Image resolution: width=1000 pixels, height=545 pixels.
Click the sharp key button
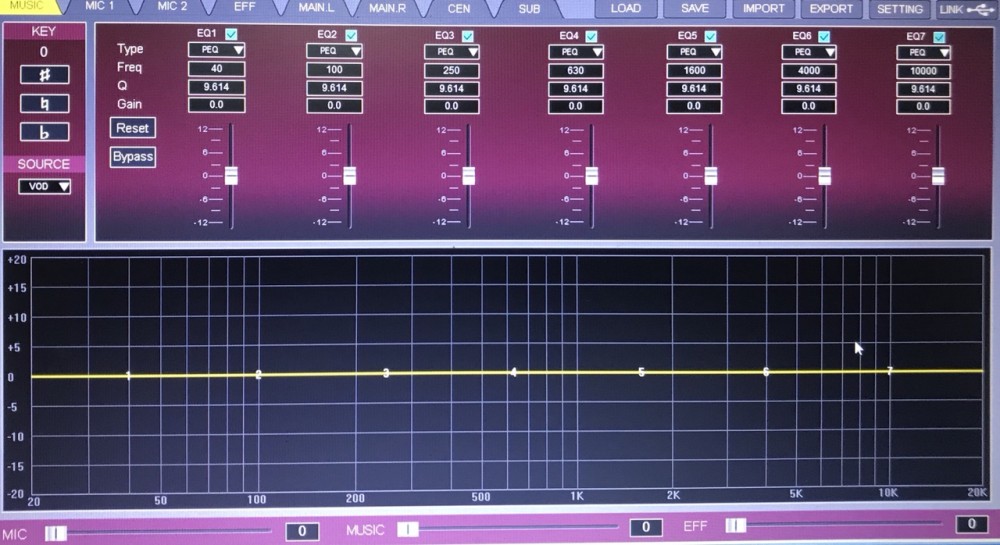pyautogui.click(x=45, y=75)
